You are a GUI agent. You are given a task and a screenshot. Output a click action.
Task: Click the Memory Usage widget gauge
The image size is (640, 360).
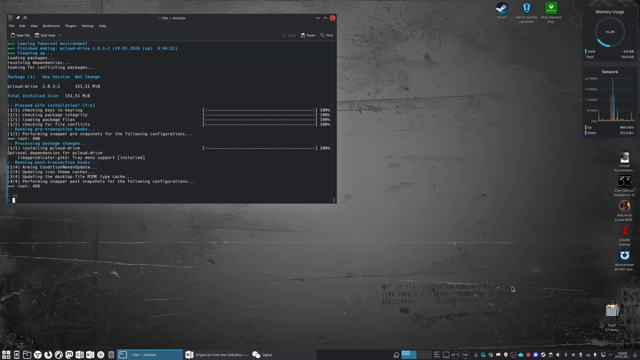point(610,32)
